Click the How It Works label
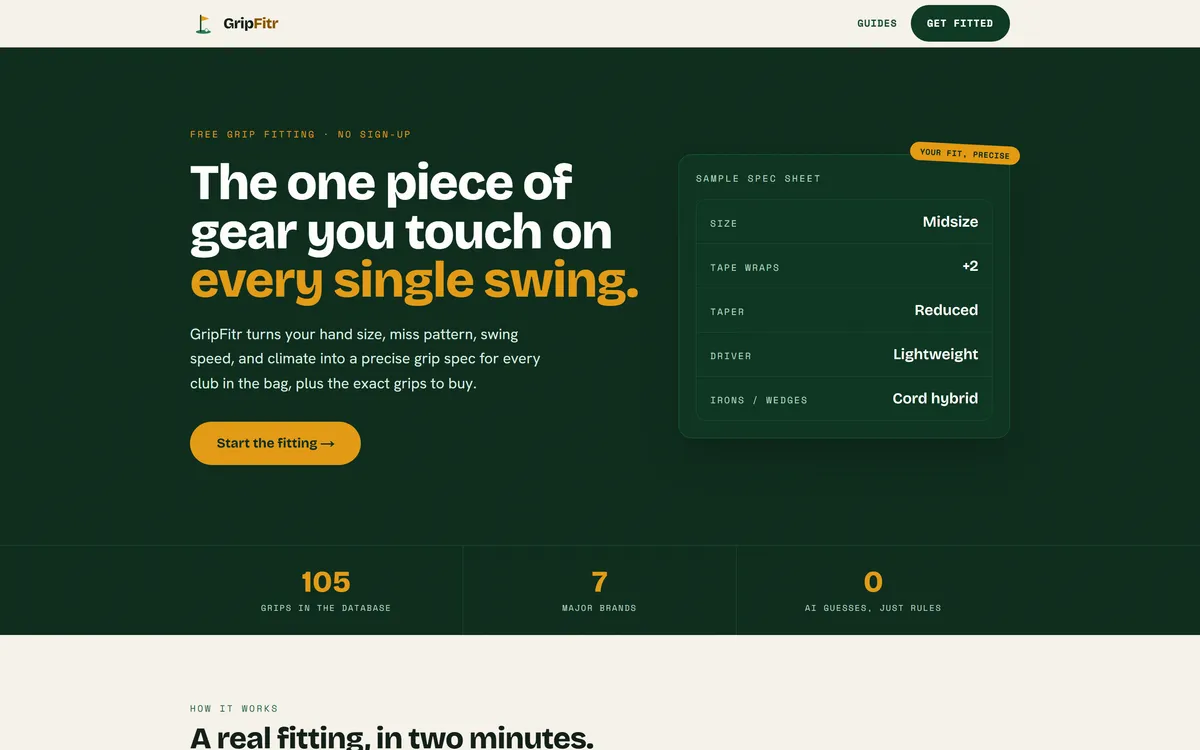Image resolution: width=1200 pixels, height=750 pixels. pos(234,708)
